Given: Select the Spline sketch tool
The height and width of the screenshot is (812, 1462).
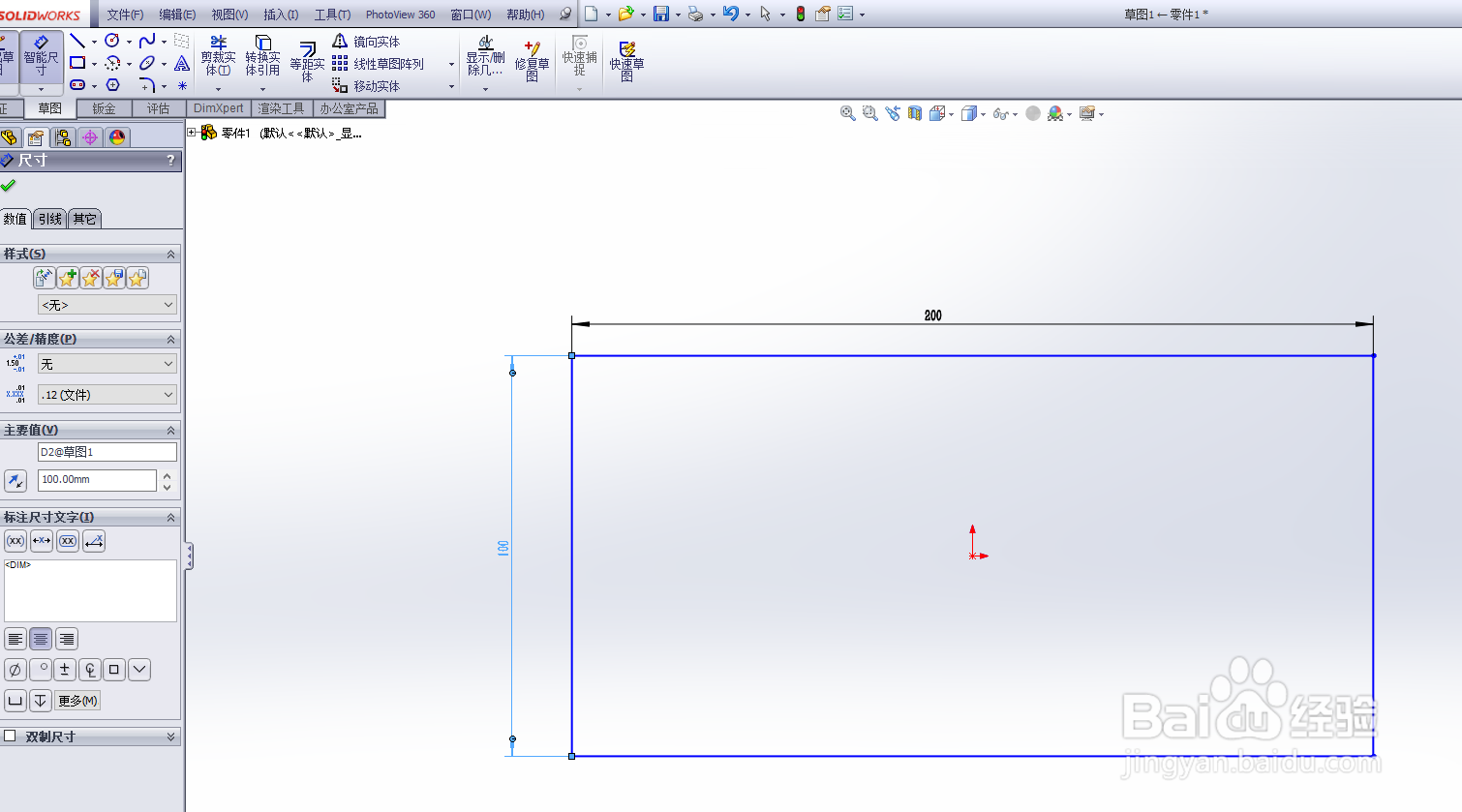Looking at the screenshot, I should (147, 41).
